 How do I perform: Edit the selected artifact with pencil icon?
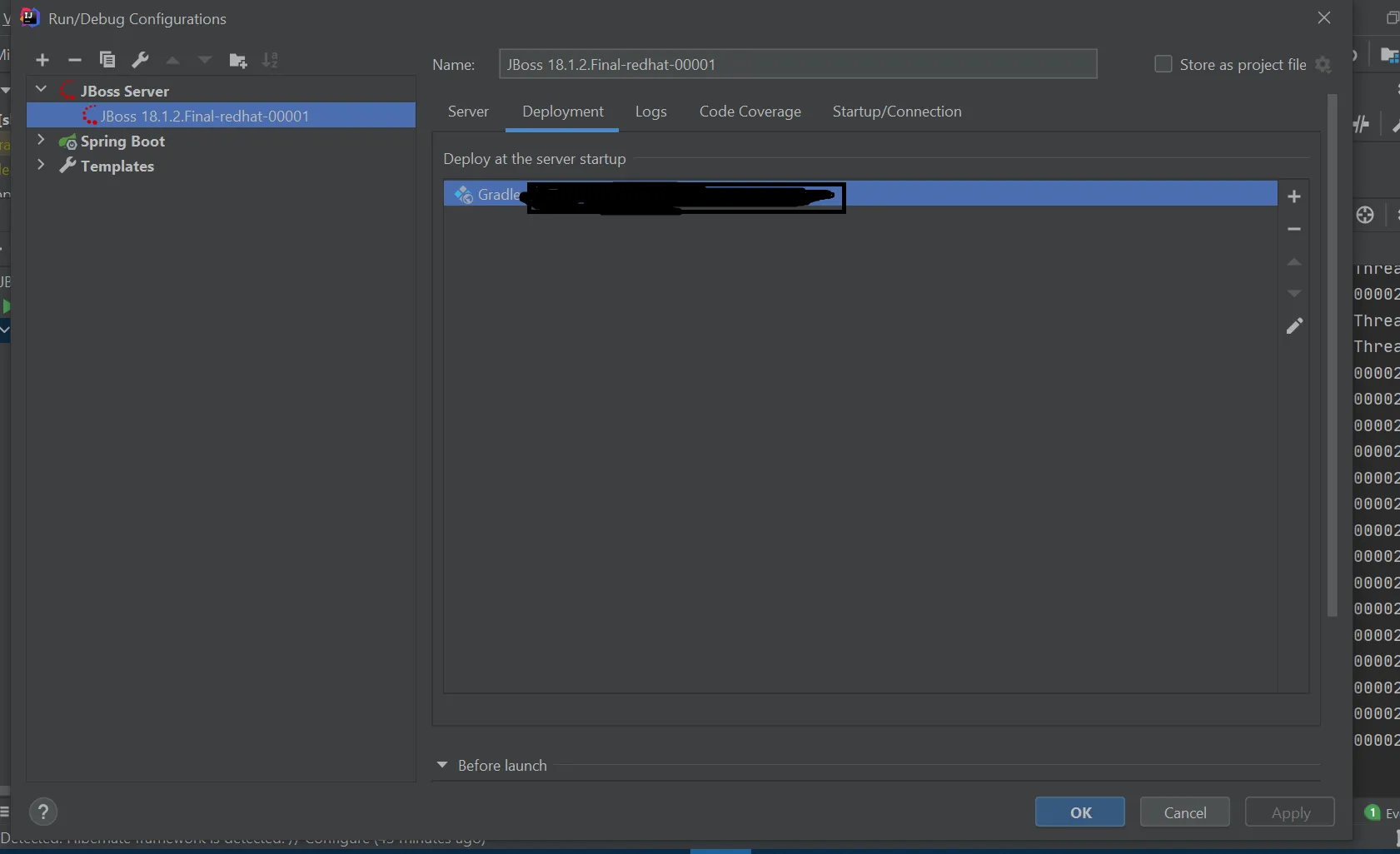[x=1294, y=326]
